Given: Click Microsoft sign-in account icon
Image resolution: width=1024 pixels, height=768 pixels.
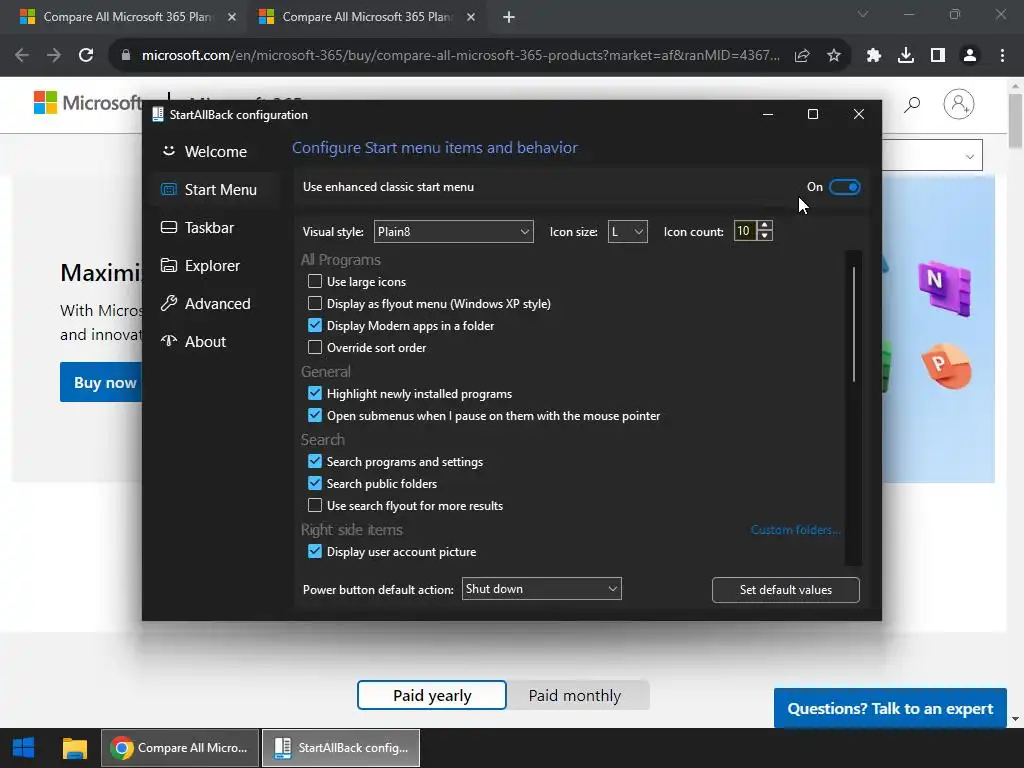Looking at the screenshot, I should coord(958,104).
